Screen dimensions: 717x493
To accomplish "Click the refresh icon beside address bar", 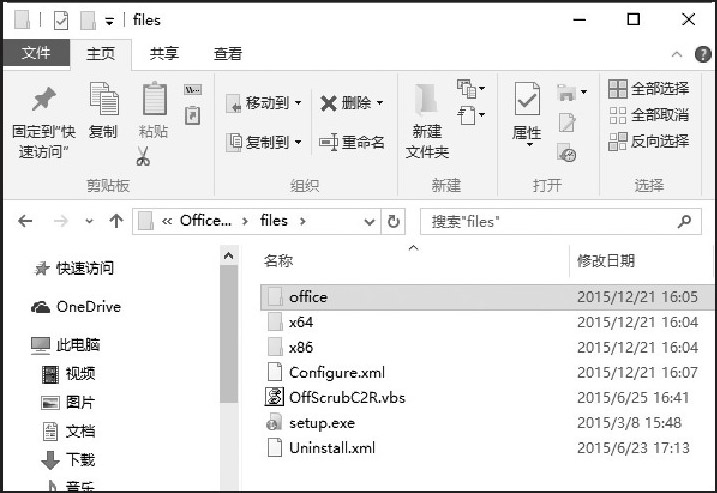I will 394,221.
